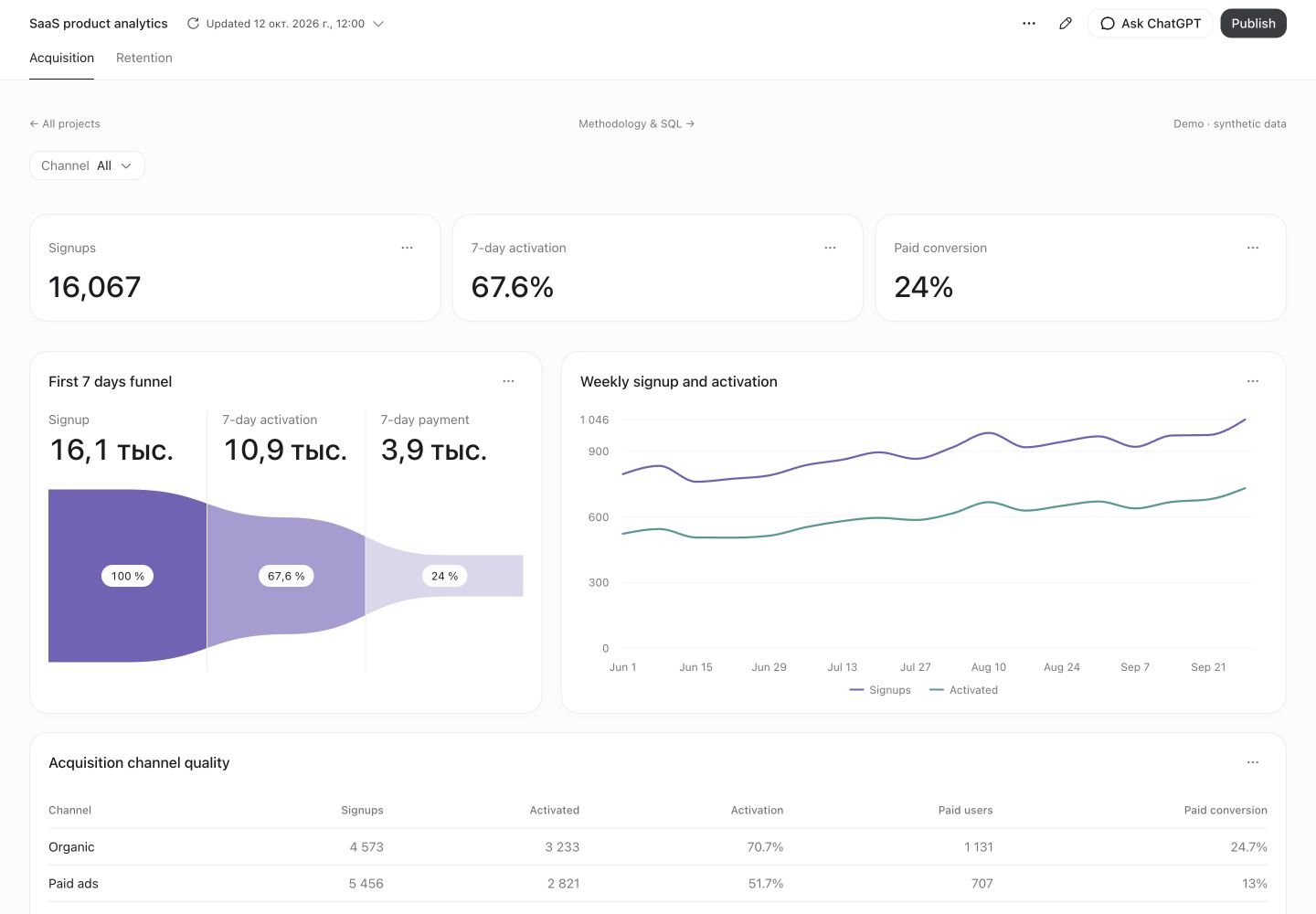
Task: Select the Organic channel row label
Action: click(71, 847)
